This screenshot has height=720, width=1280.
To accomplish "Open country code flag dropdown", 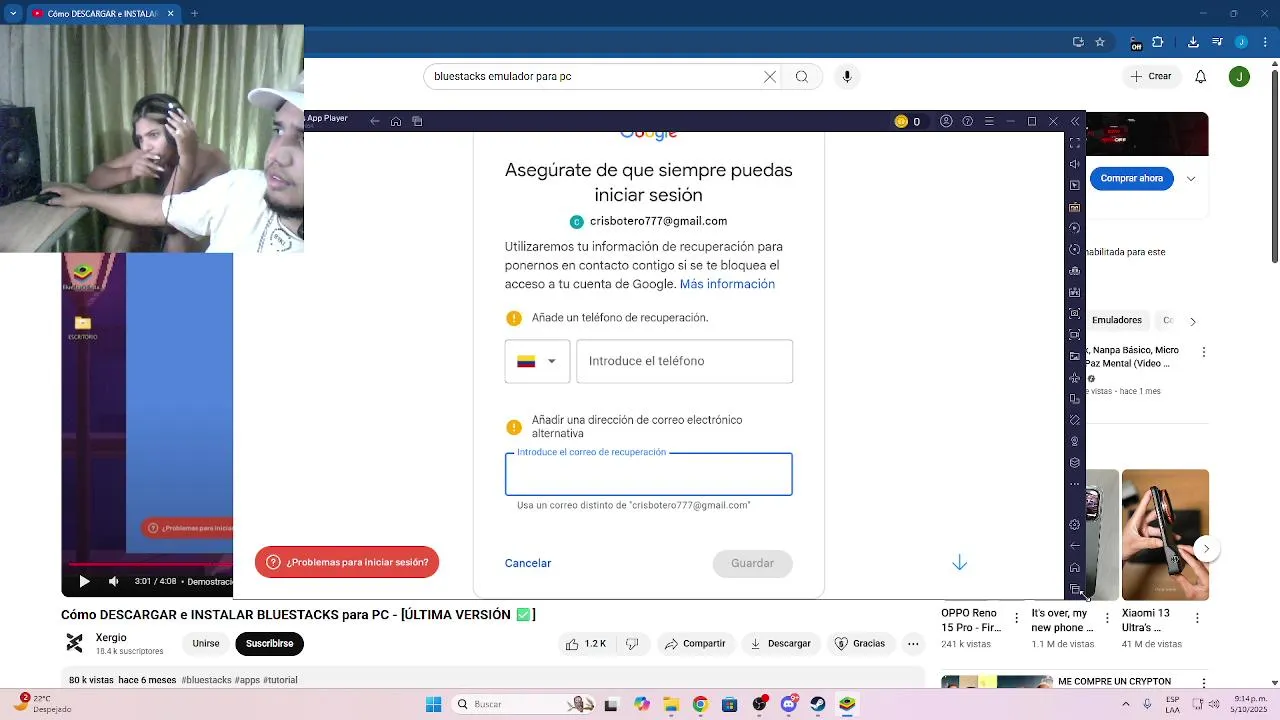I will click(537, 361).
